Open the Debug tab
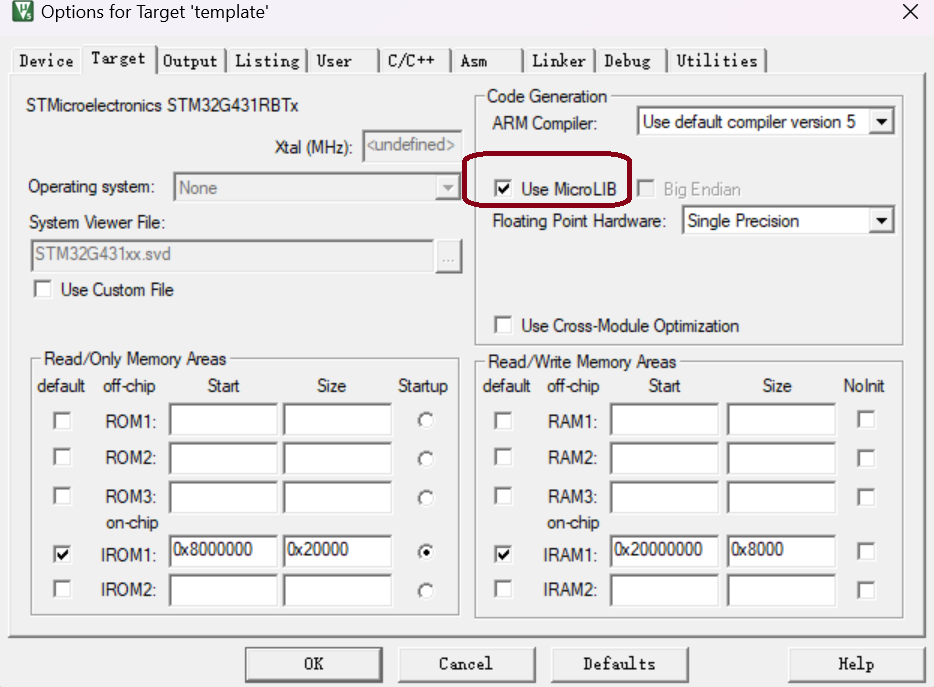The image size is (934, 687). pos(629,60)
